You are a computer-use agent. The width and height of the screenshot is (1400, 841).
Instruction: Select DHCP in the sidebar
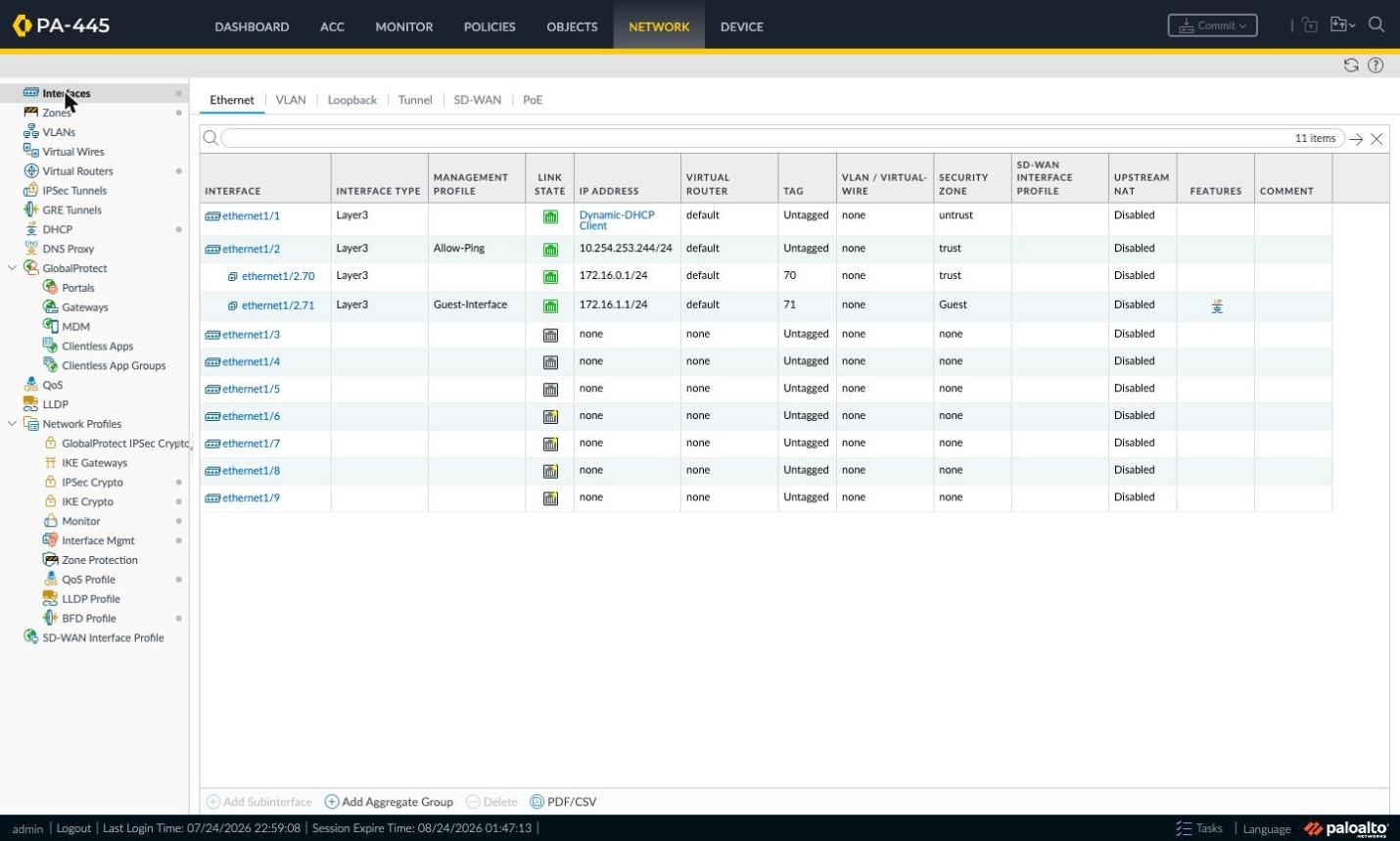point(57,229)
